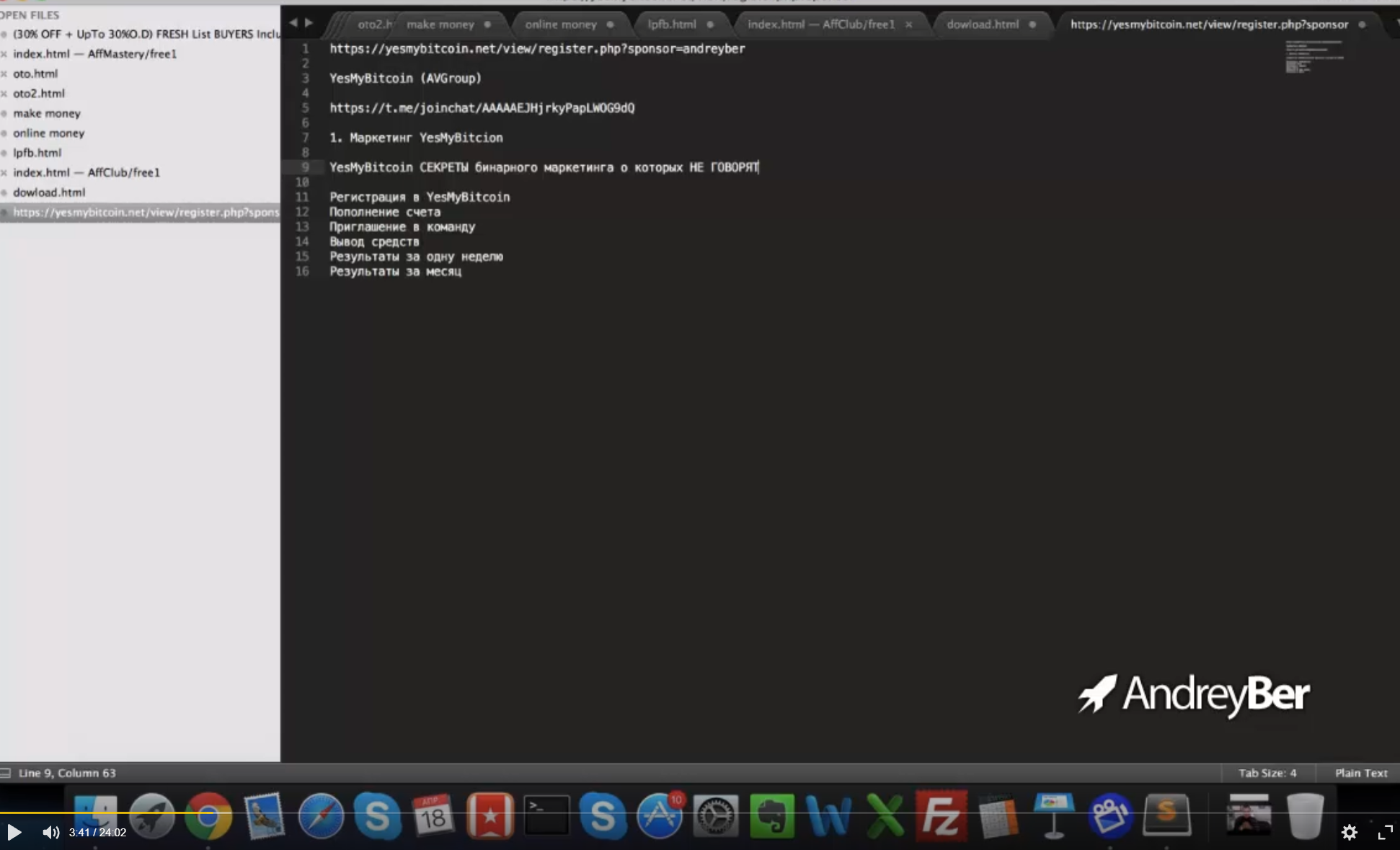Open Tab Size: 4 menu
The width and height of the screenshot is (1400, 850).
[1267, 773]
